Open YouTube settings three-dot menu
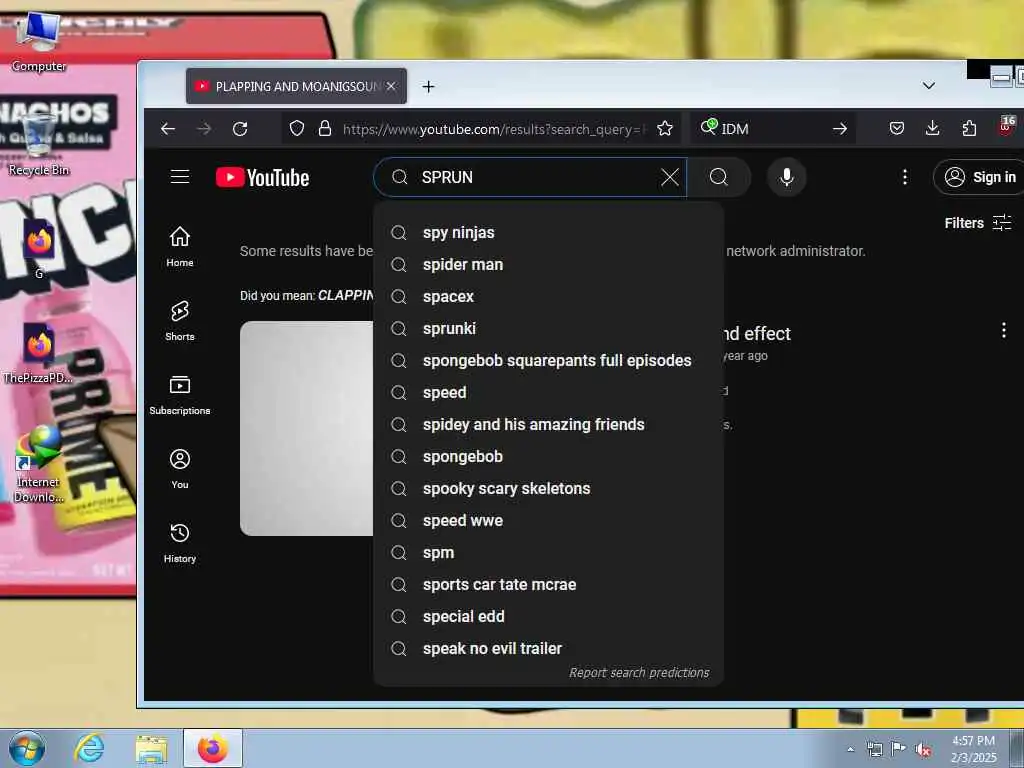The width and height of the screenshot is (1024, 768). [904, 177]
